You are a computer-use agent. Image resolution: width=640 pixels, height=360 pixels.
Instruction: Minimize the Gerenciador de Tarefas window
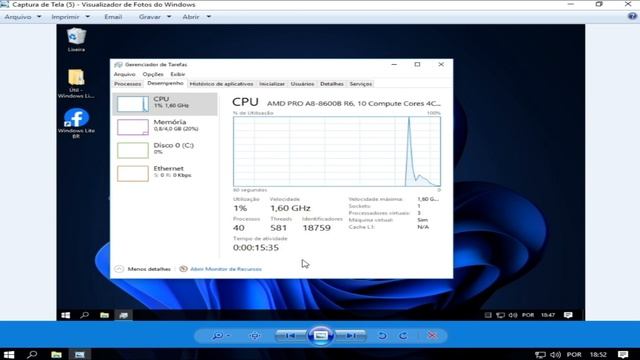pos(394,64)
